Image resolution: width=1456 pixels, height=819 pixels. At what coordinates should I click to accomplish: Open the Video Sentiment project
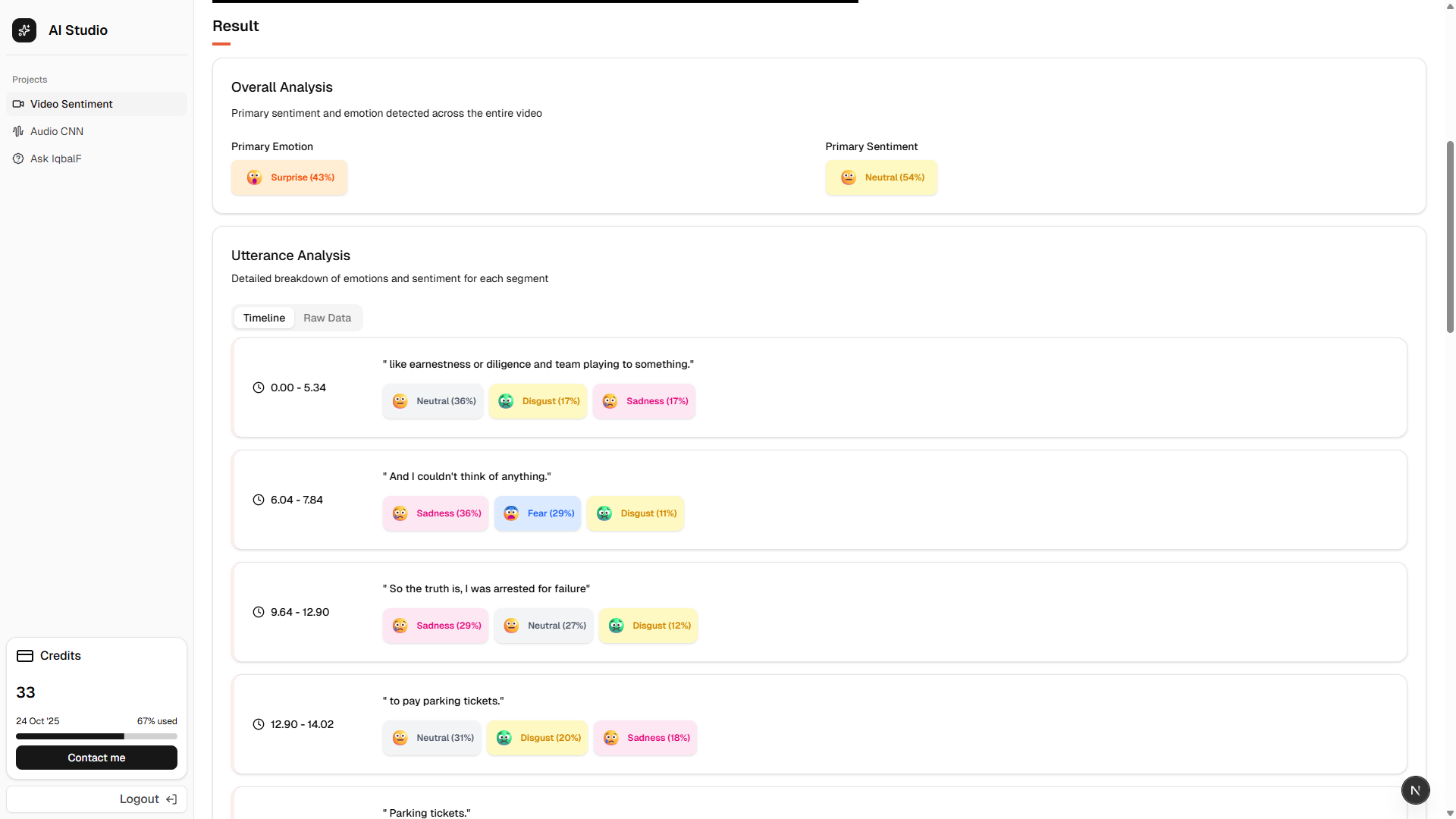click(71, 104)
